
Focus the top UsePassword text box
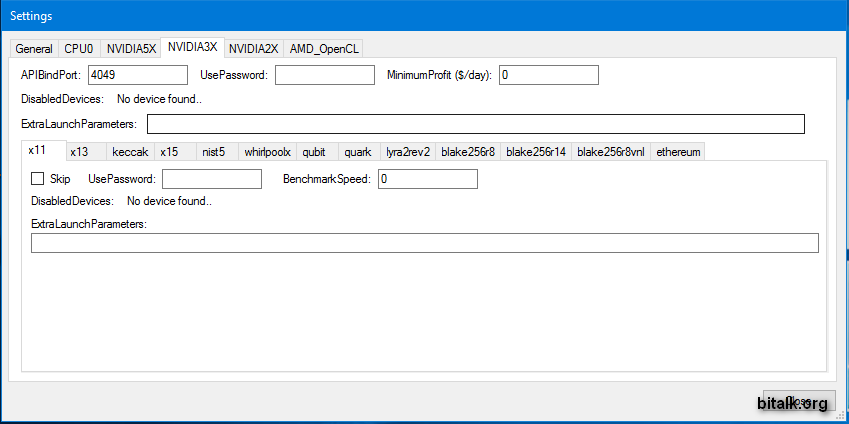pos(324,75)
